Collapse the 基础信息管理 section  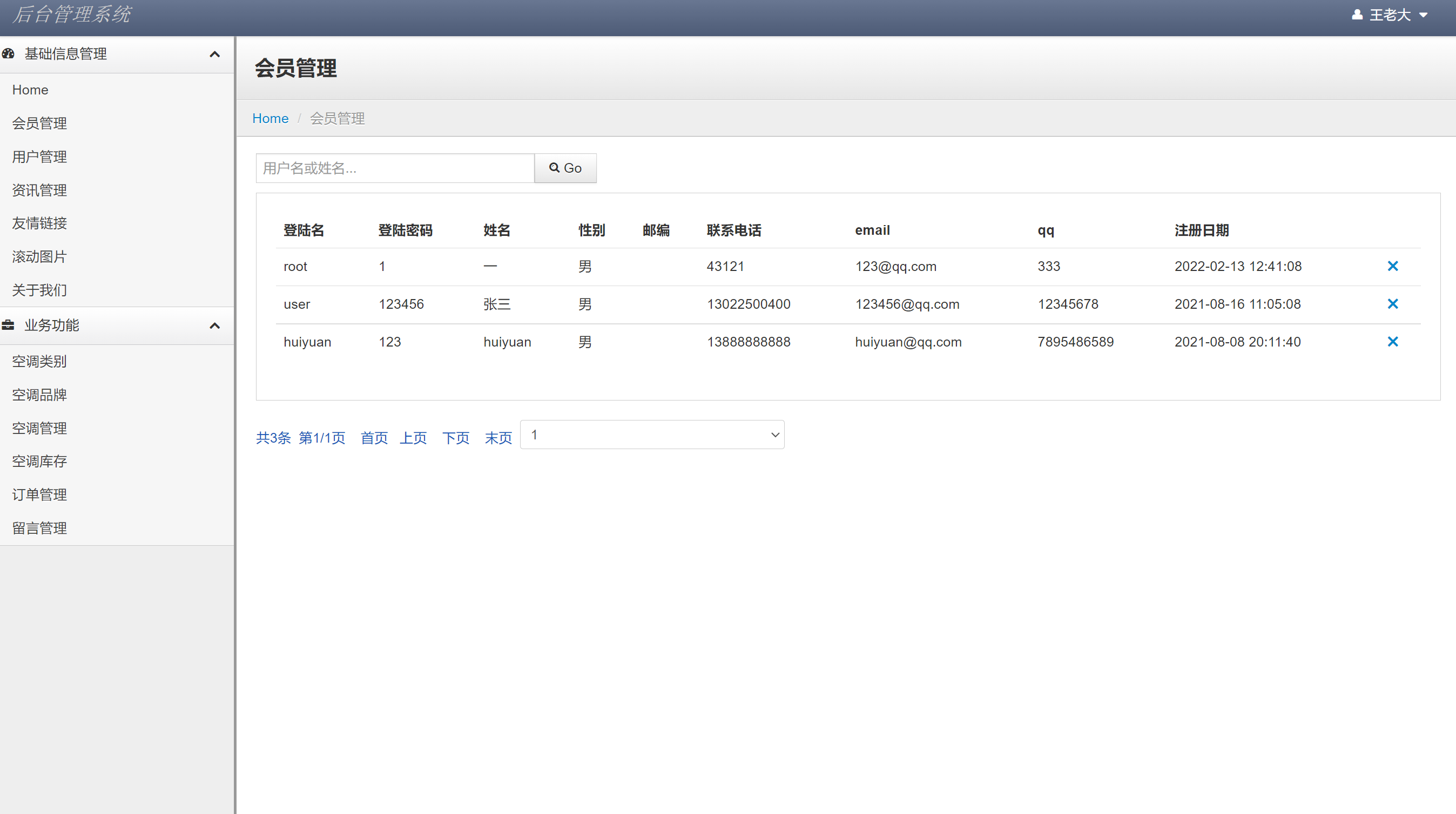coord(215,53)
